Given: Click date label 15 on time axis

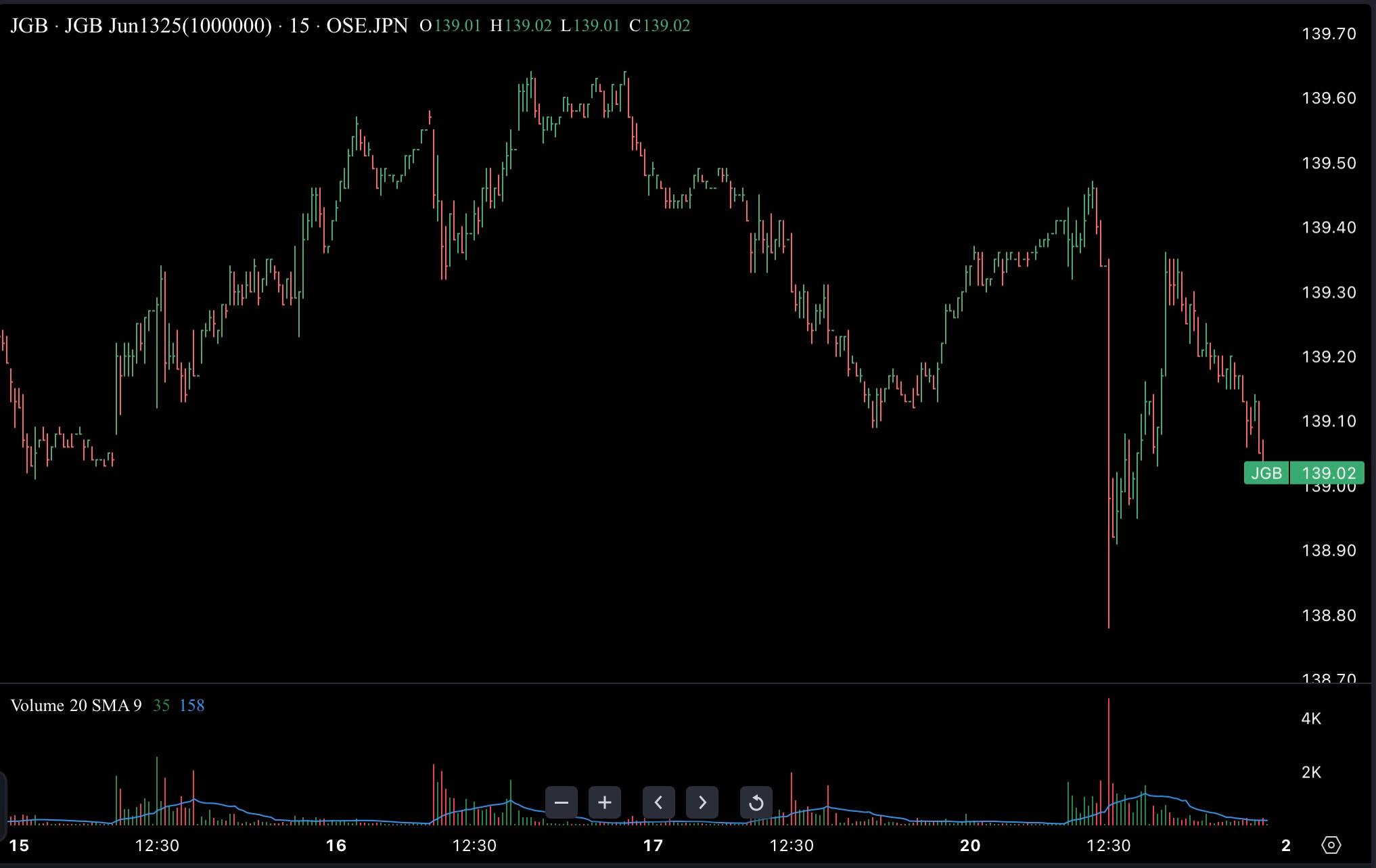Looking at the screenshot, I should pyautogui.click(x=19, y=845).
